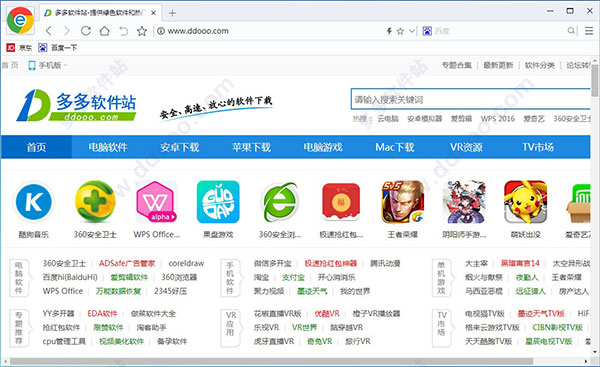Bookmark this page with the star icon left of address bar
This screenshot has width=600, height=367.
pos(142,31)
